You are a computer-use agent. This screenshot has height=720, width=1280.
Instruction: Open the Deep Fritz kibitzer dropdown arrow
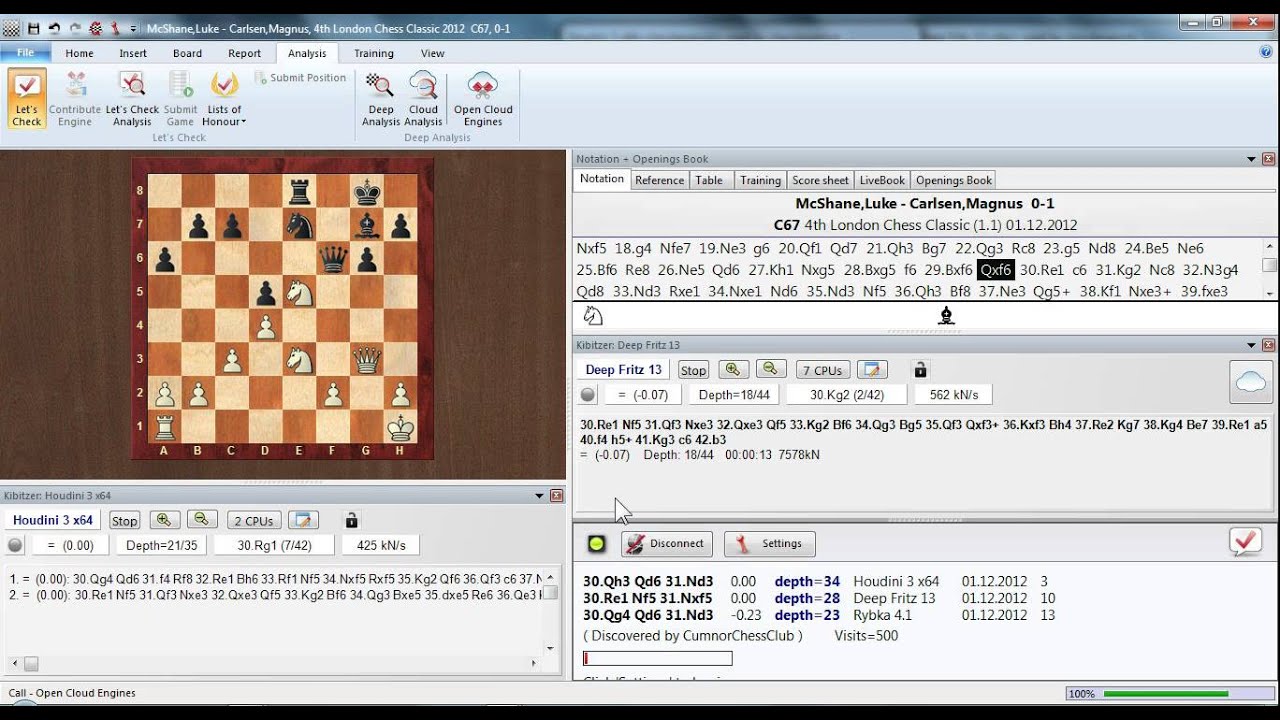(1251, 345)
